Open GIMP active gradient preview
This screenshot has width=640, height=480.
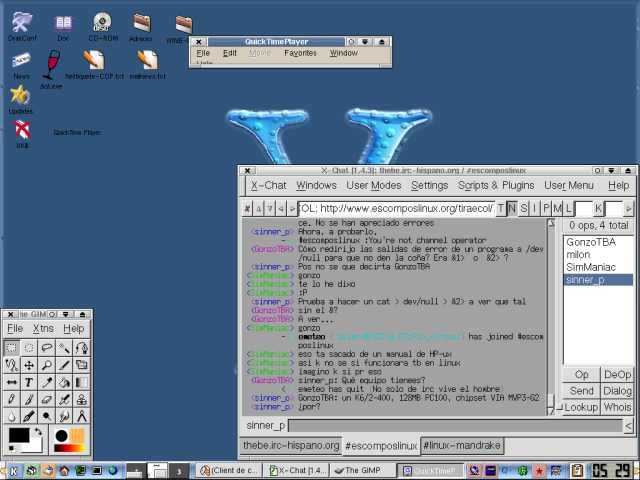pyautogui.click(x=70, y=449)
